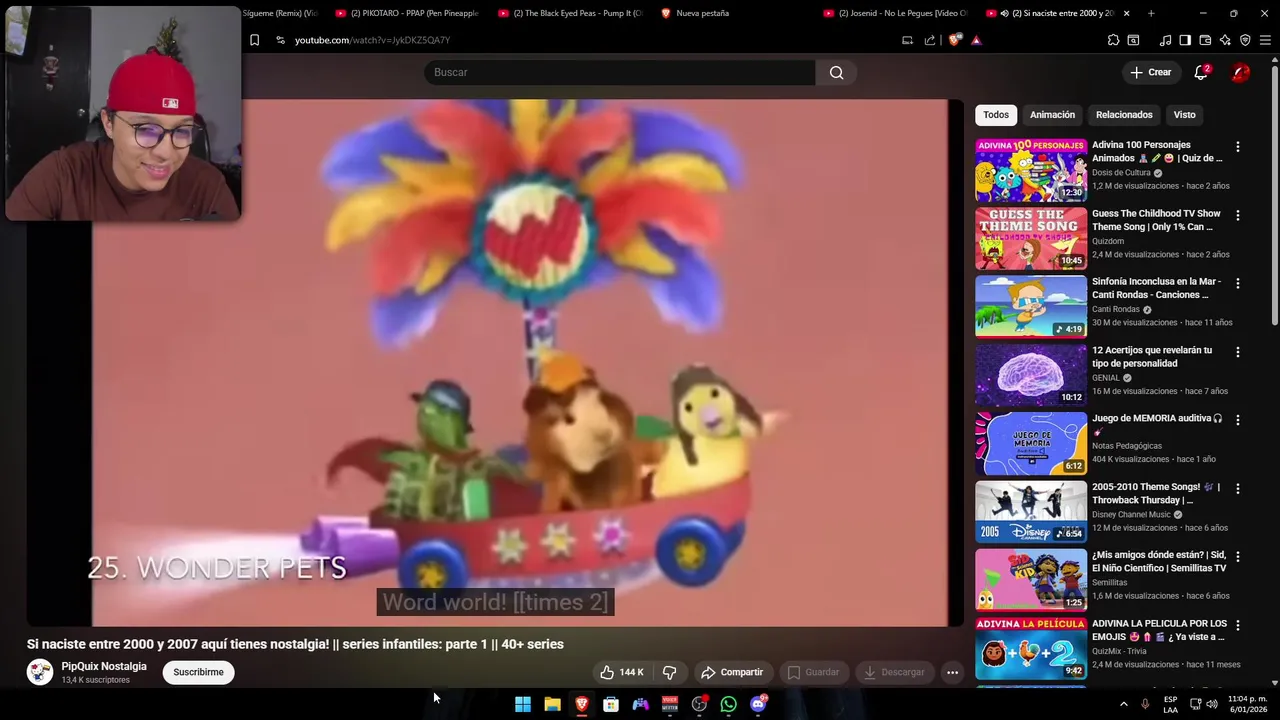This screenshot has height=720, width=1280.
Task: Click the youtube.com address bar URL
Action: click(x=372, y=40)
